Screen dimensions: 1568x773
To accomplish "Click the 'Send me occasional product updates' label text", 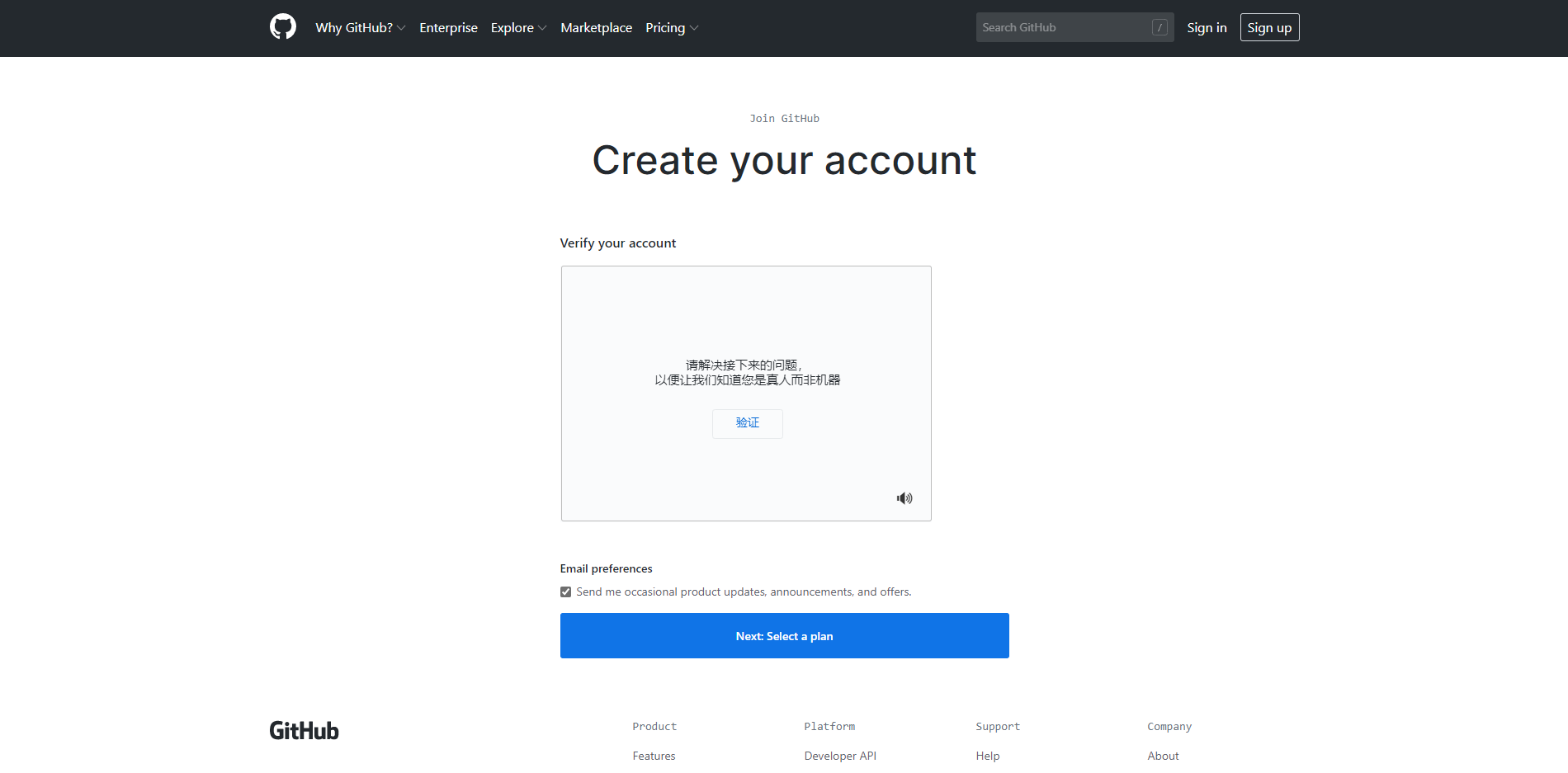I will pyautogui.click(x=744, y=592).
